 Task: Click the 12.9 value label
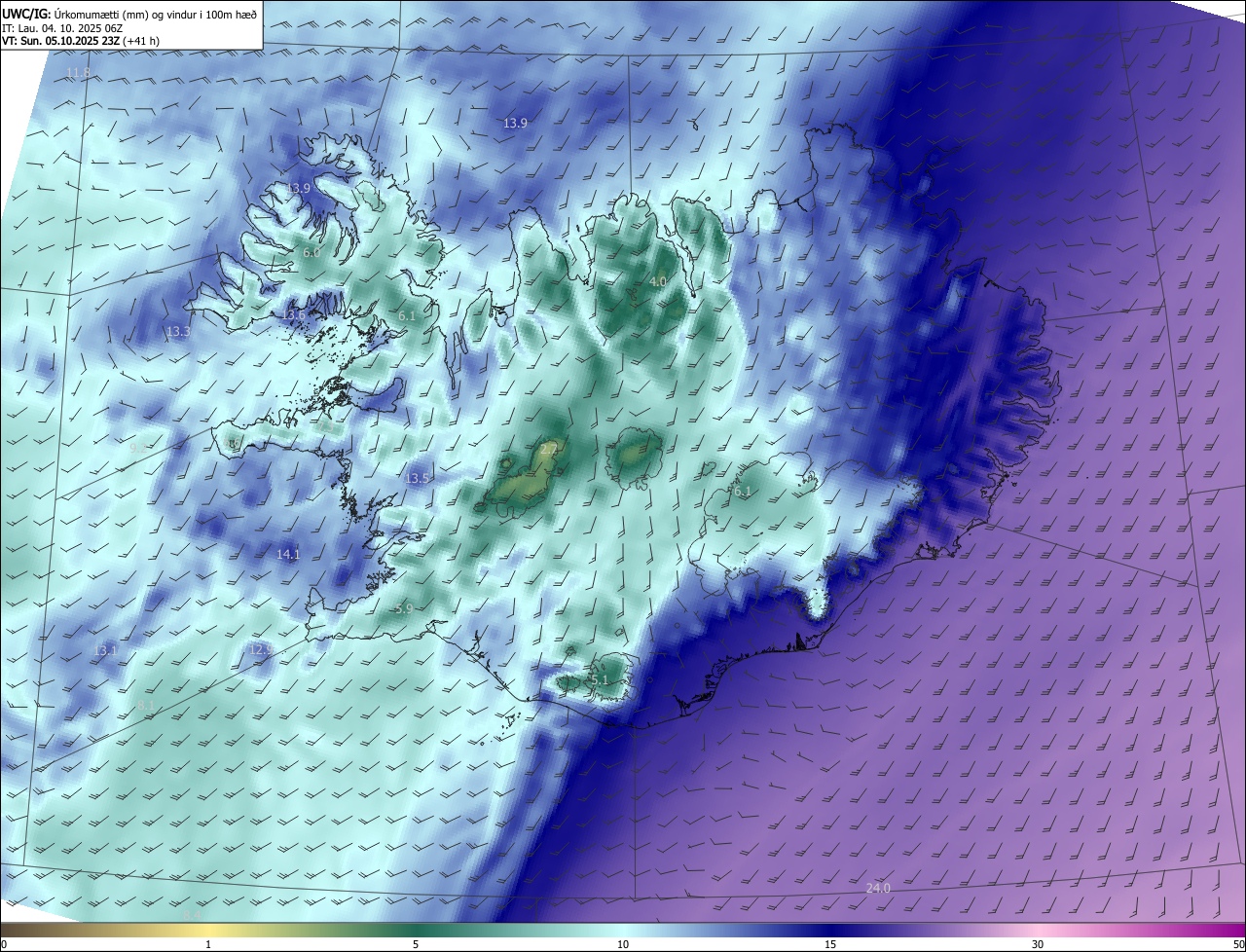tap(261, 648)
